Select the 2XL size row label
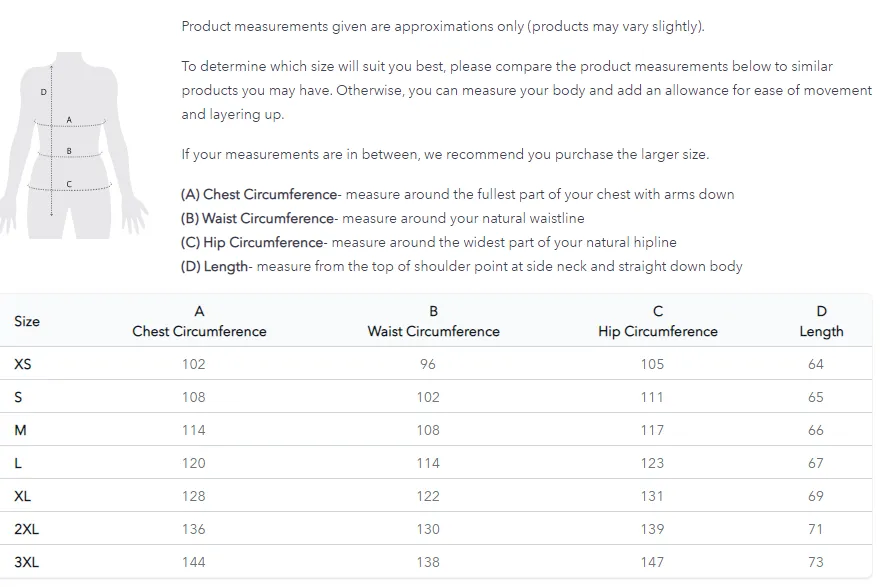 pos(27,529)
